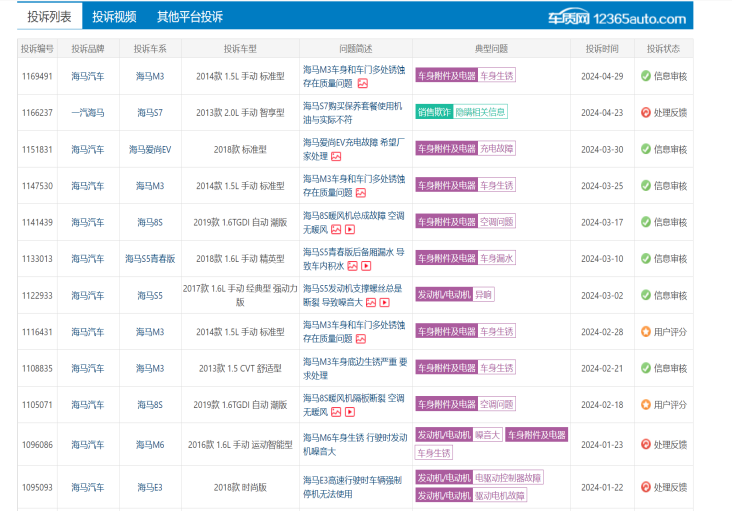The width and height of the screenshot is (732, 511).
Task: Click the 电驱动控制器故障 tag
Action: (508, 478)
